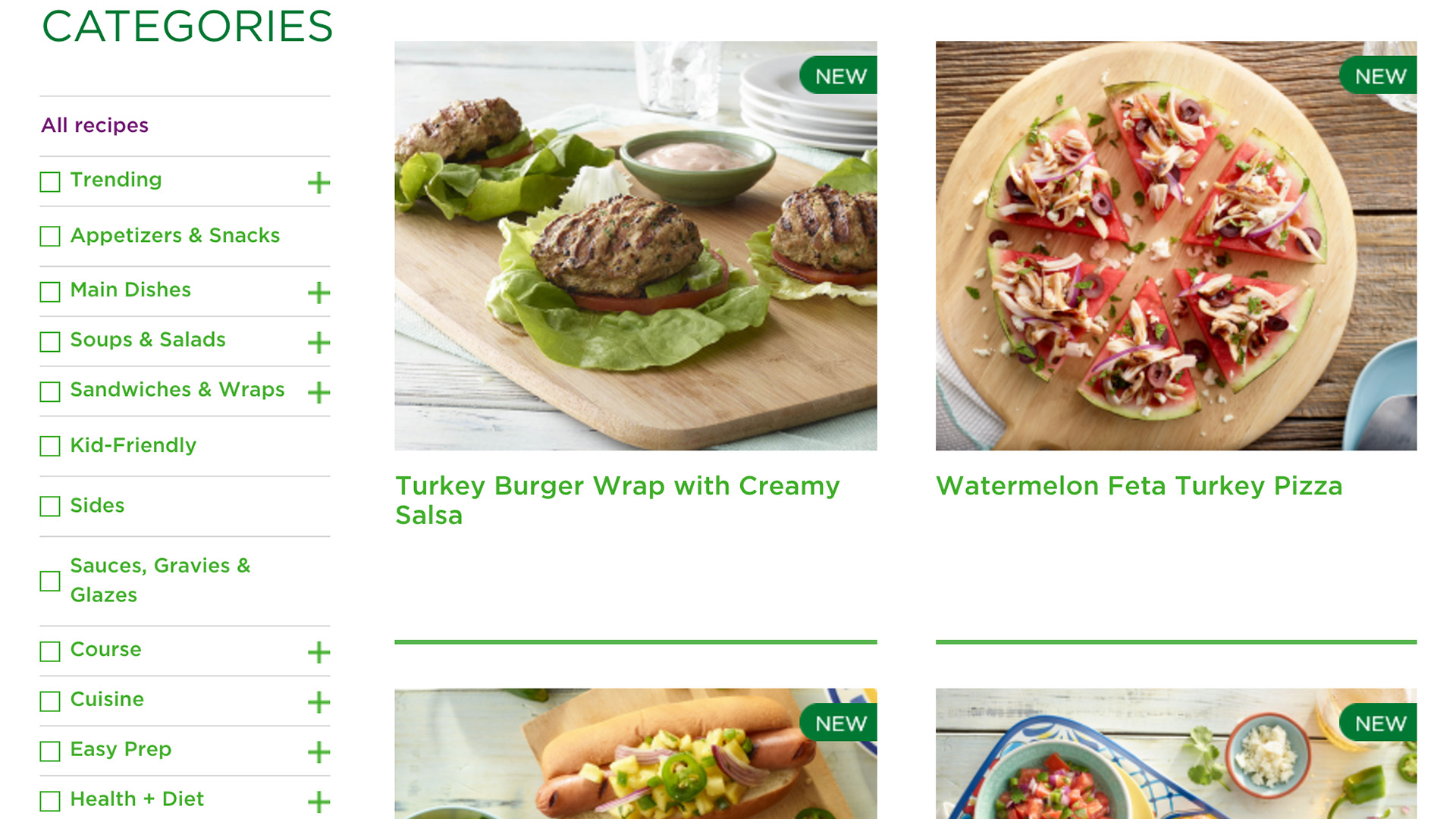Expand Main Dishes with plus icon
Screen dimensions: 1456x819
318,293
